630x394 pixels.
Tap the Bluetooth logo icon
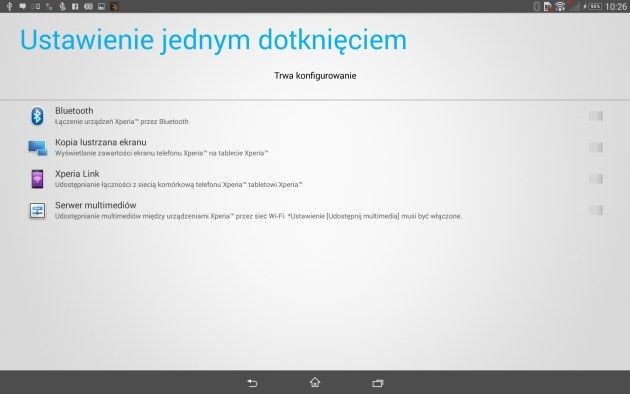click(37, 116)
